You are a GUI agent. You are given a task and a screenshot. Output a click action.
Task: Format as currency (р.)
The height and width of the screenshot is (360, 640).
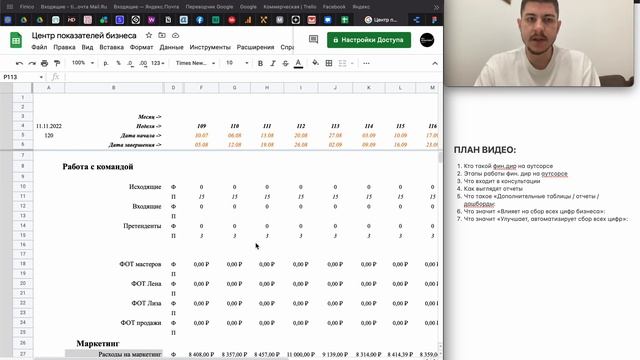[x=106, y=63]
